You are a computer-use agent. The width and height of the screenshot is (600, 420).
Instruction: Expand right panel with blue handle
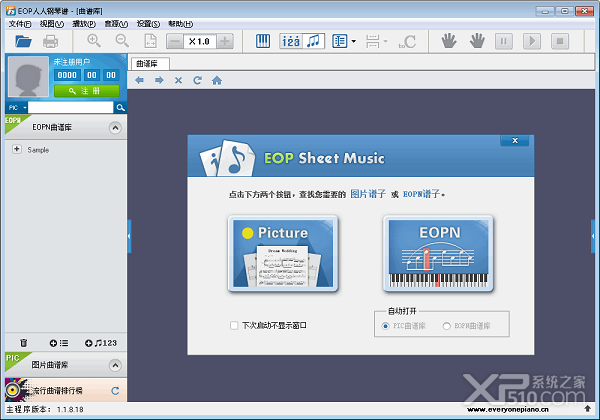pyautogui.click(x=593, y=236)
